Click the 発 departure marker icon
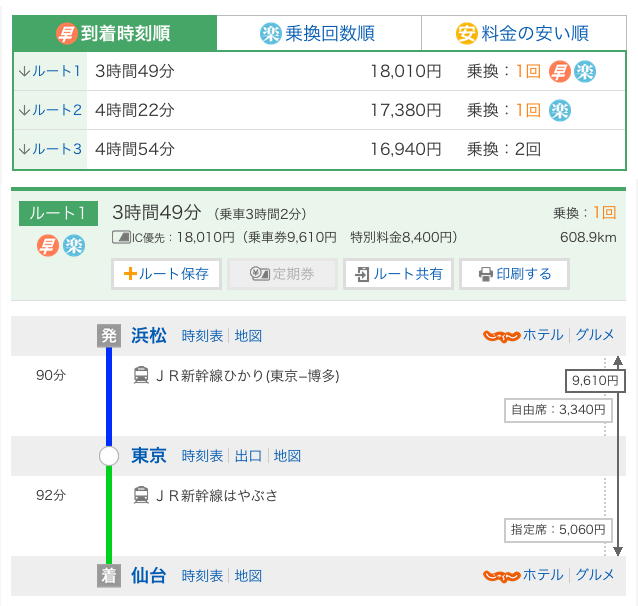Viewport: 638px width, 606px height. pyautogui.click(x=108, y=335)
